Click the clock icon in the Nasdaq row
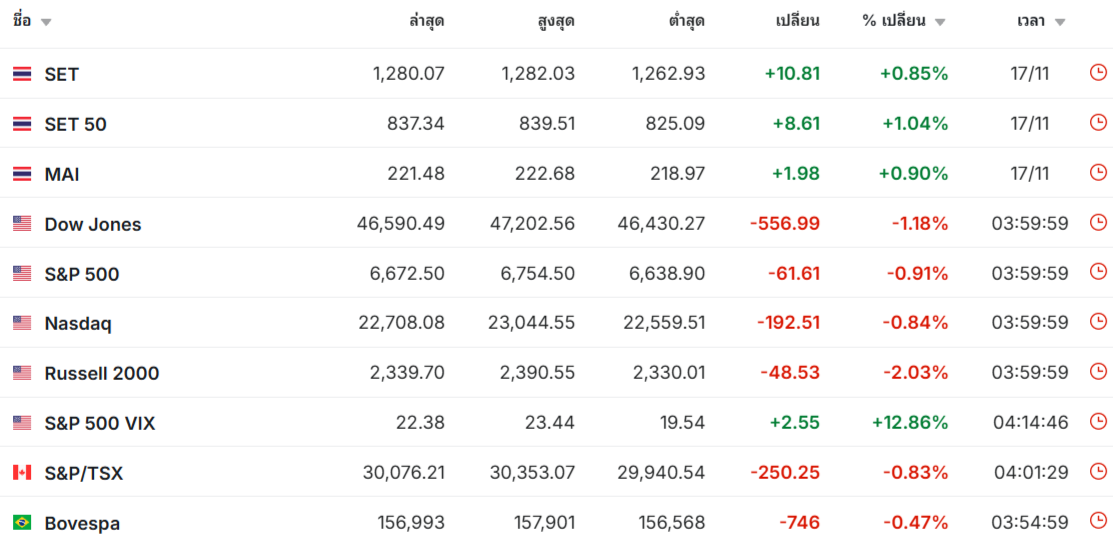 pyautogui.click(x=1098, y=322)
